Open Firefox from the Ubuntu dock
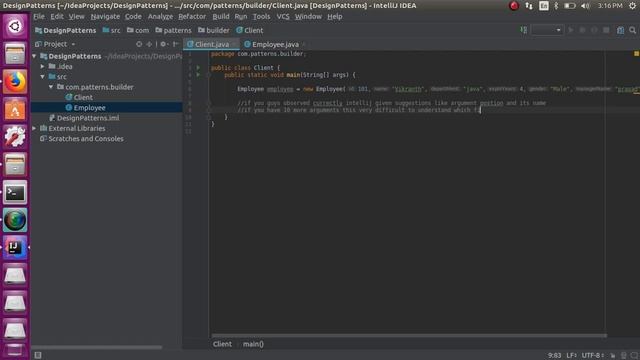640x360 pixels. point(15,81)
